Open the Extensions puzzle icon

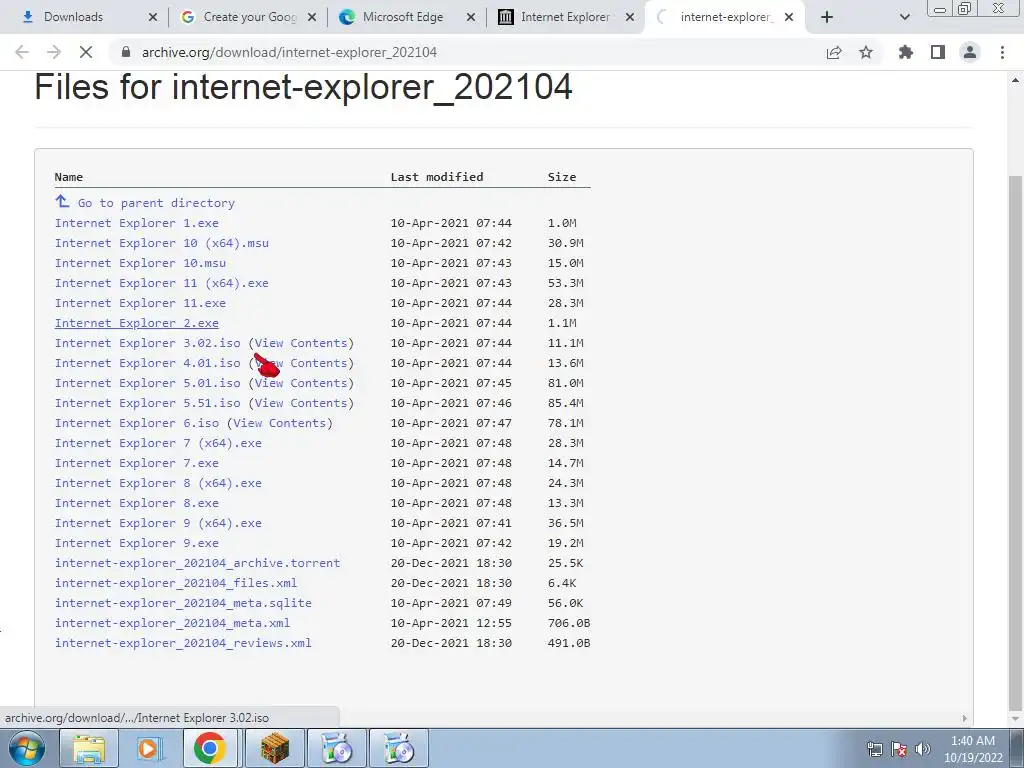point(905,52)
